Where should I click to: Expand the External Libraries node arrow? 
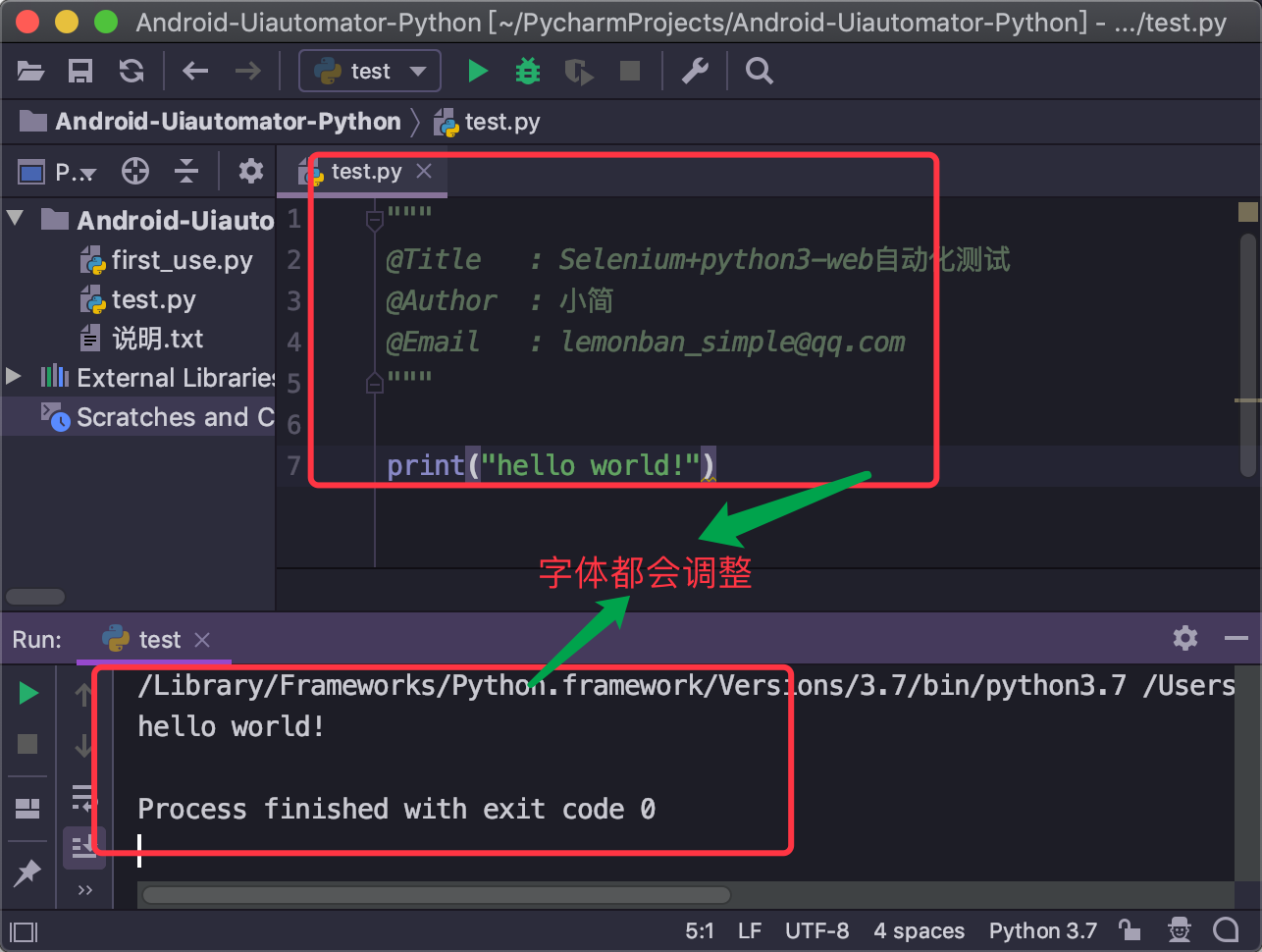(x=14, y=376)
